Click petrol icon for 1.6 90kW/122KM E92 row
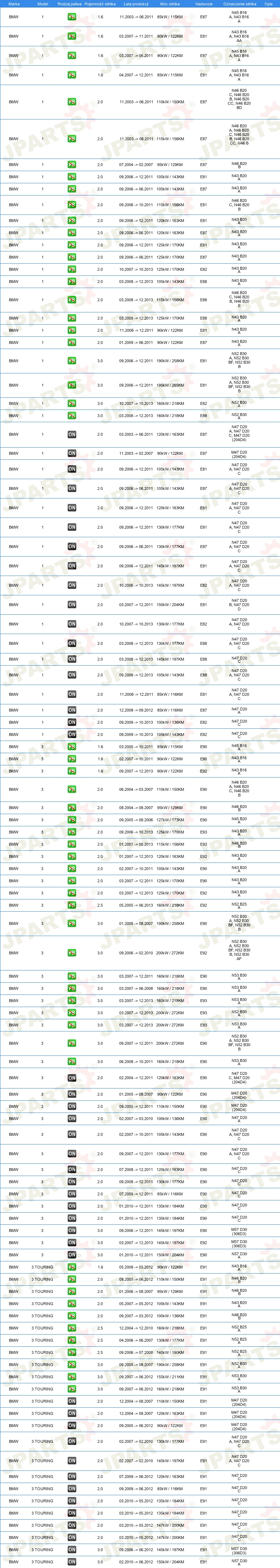This screenshot has width=280, height=1568. click(72, 771)
